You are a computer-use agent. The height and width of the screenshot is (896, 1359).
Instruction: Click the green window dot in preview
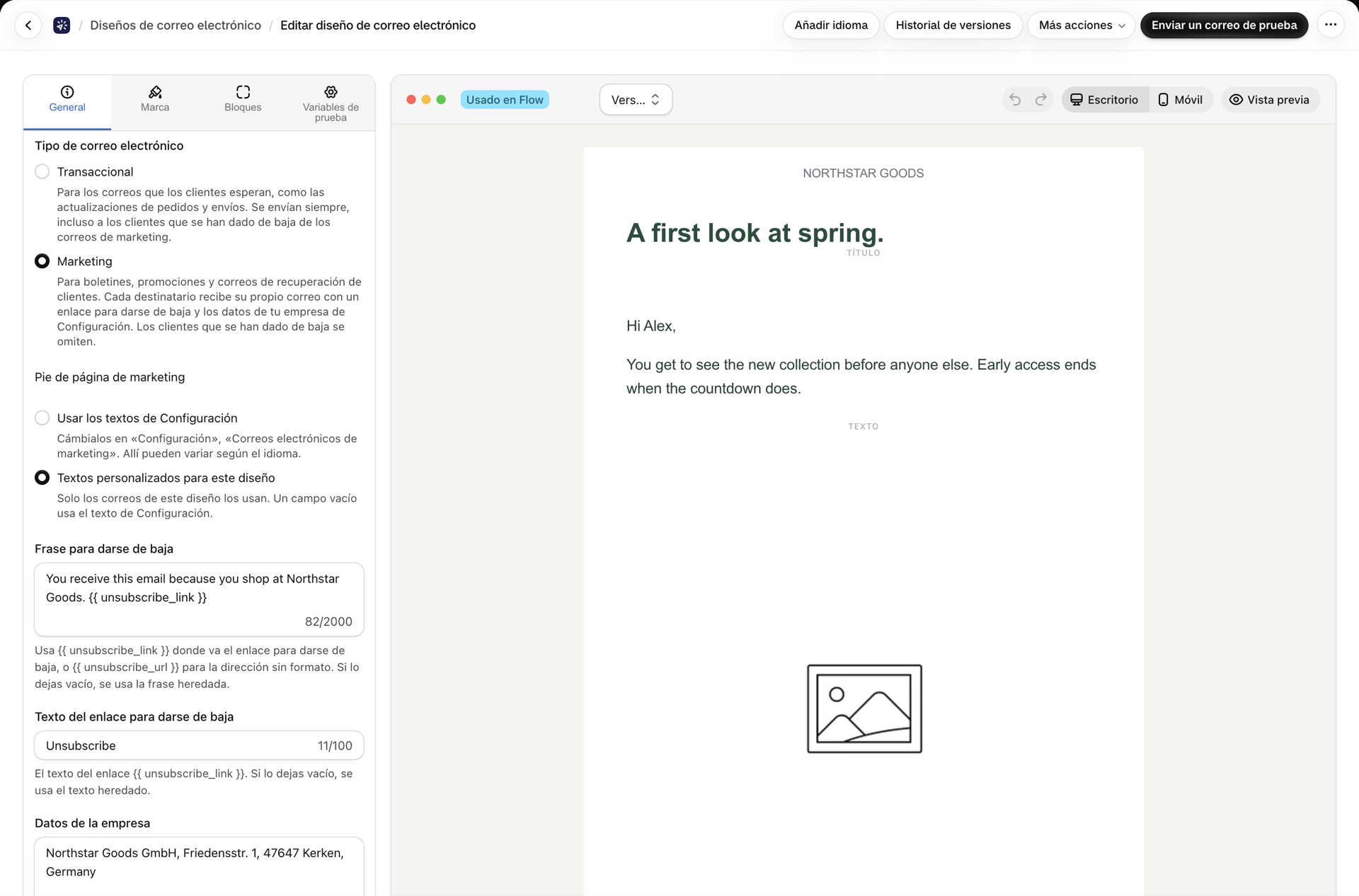(x=441, y=100)
